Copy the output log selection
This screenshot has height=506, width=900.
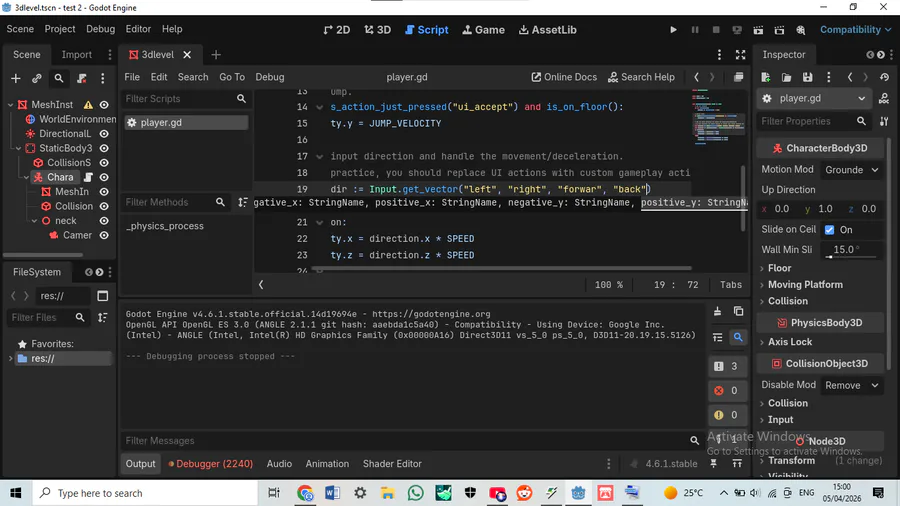(738, 312)
